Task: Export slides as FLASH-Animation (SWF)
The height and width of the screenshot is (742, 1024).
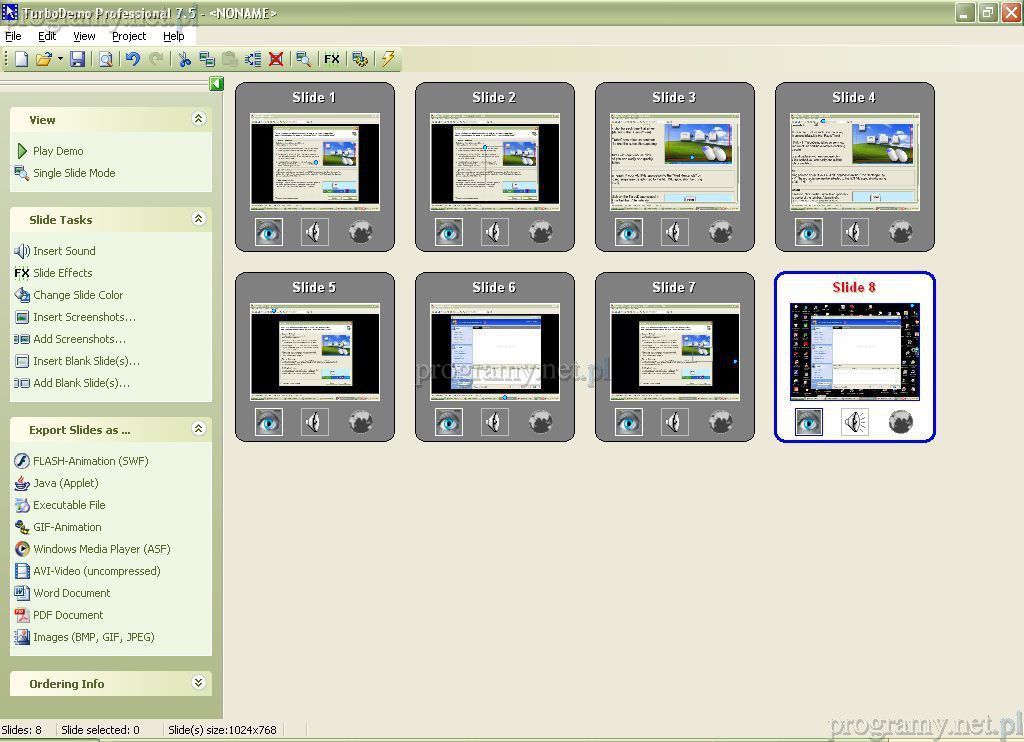Action: (x=90, y=461)
